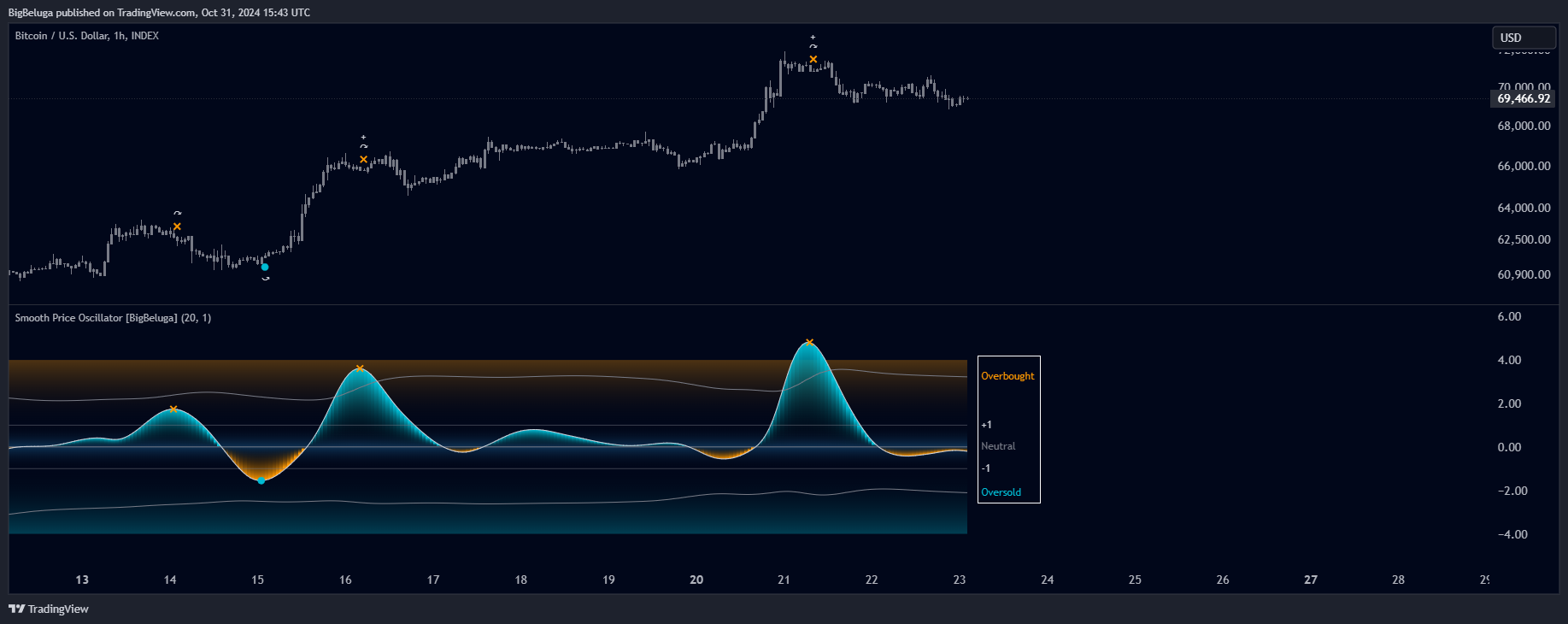This screenshot has height=624, width=1568.
Task: Click the 60,900.00 price axis label
Action: click(1524, 274)
